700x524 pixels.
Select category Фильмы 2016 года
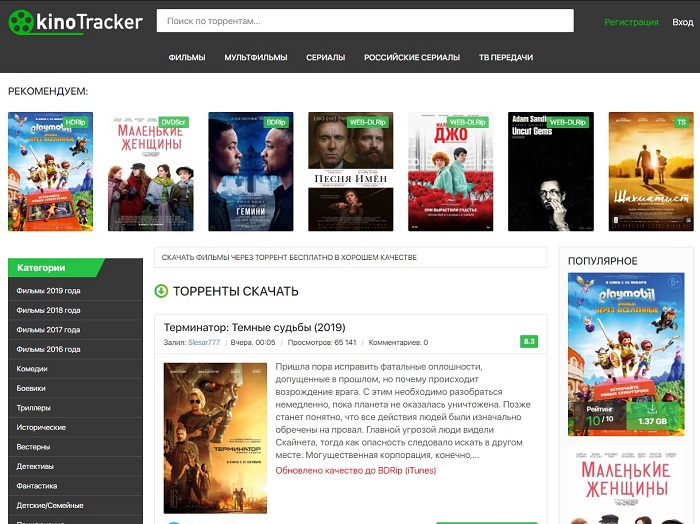coord(75,349)
